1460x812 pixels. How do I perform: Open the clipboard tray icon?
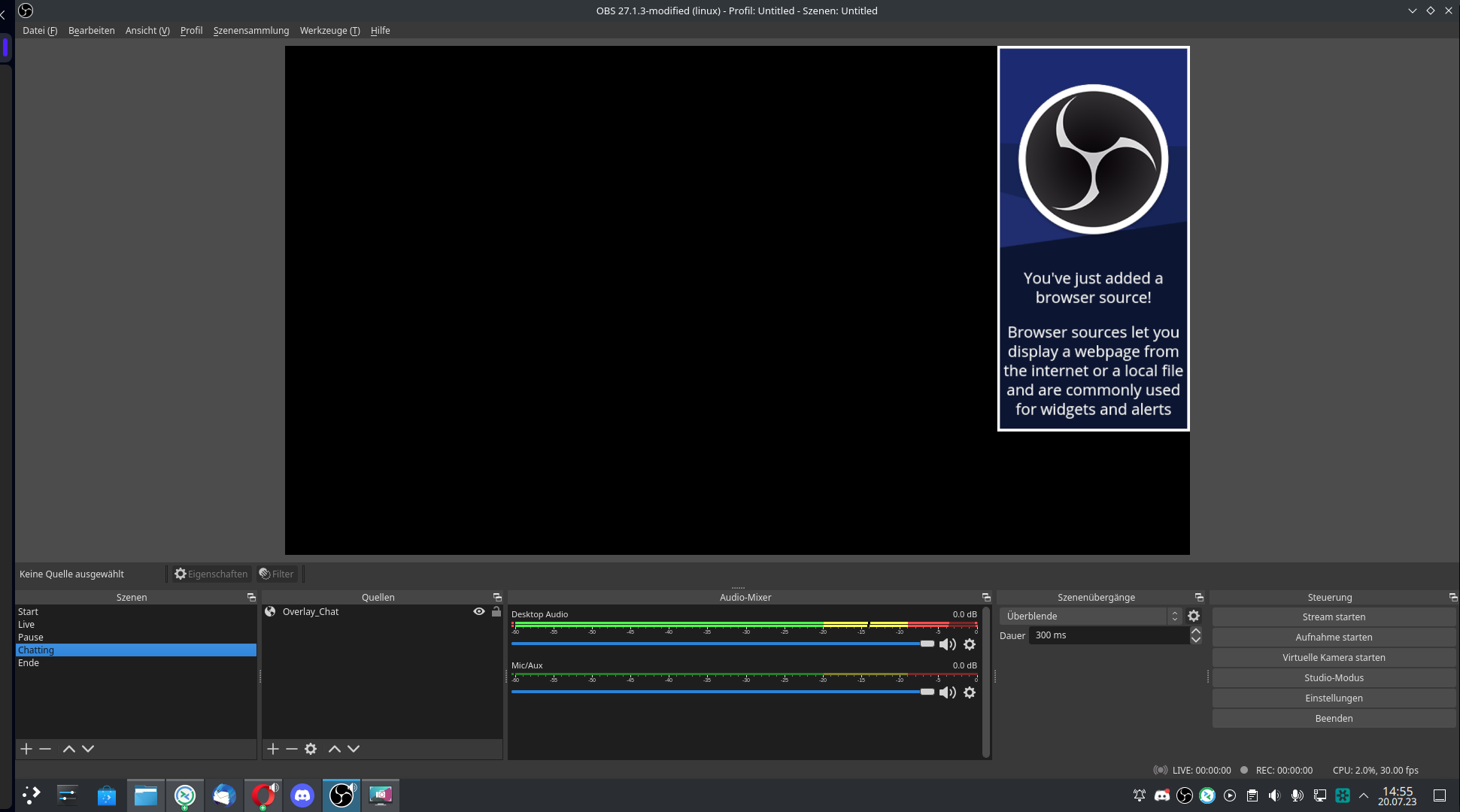(x=1252, y=795)
